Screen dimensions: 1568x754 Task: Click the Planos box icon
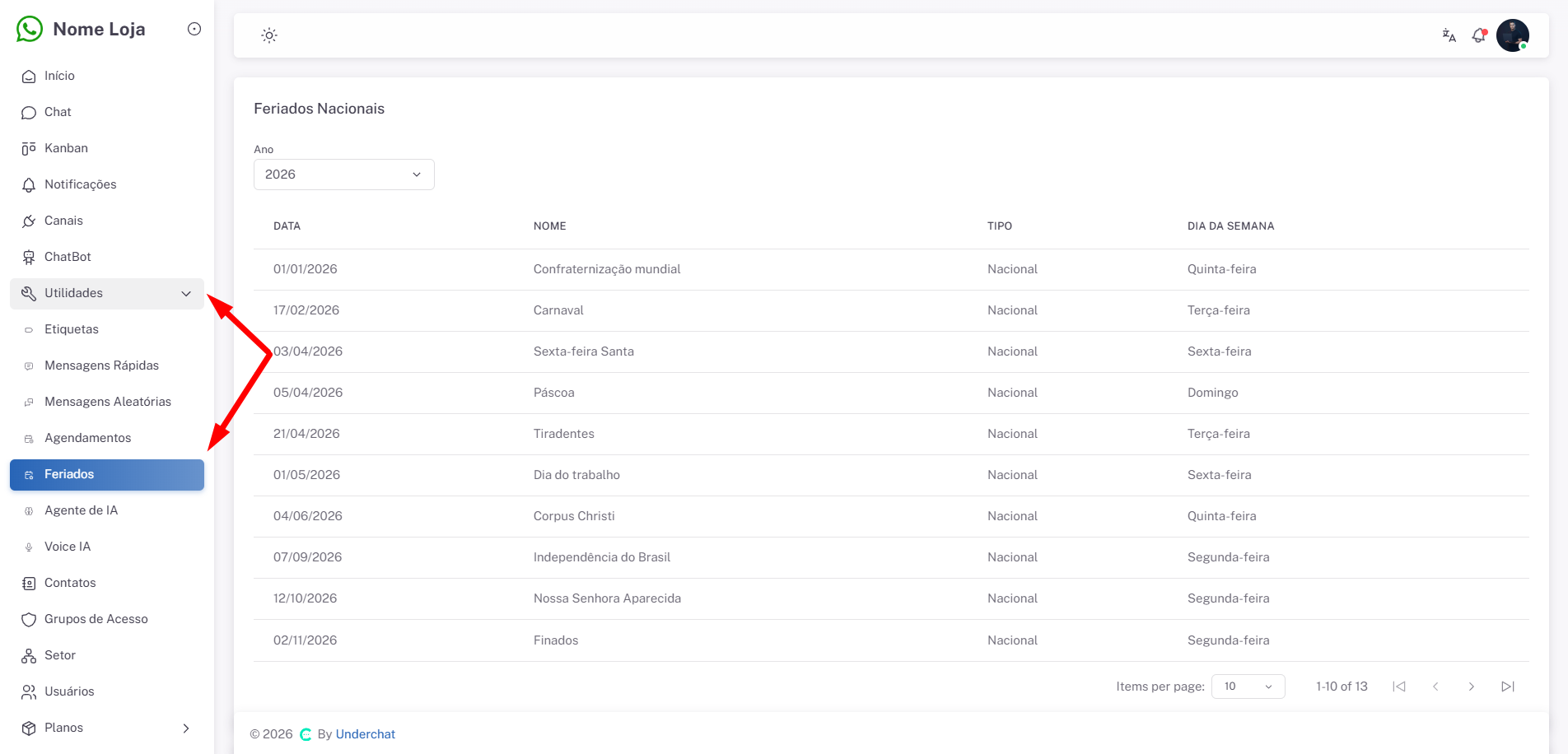click(29, 728)
